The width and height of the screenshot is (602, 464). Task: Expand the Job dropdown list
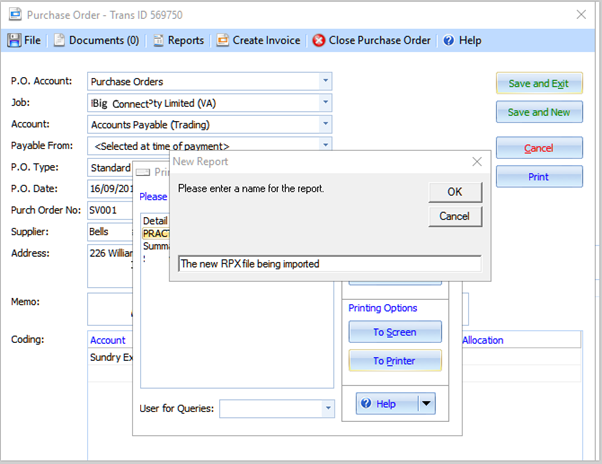[x=324, y=103]
